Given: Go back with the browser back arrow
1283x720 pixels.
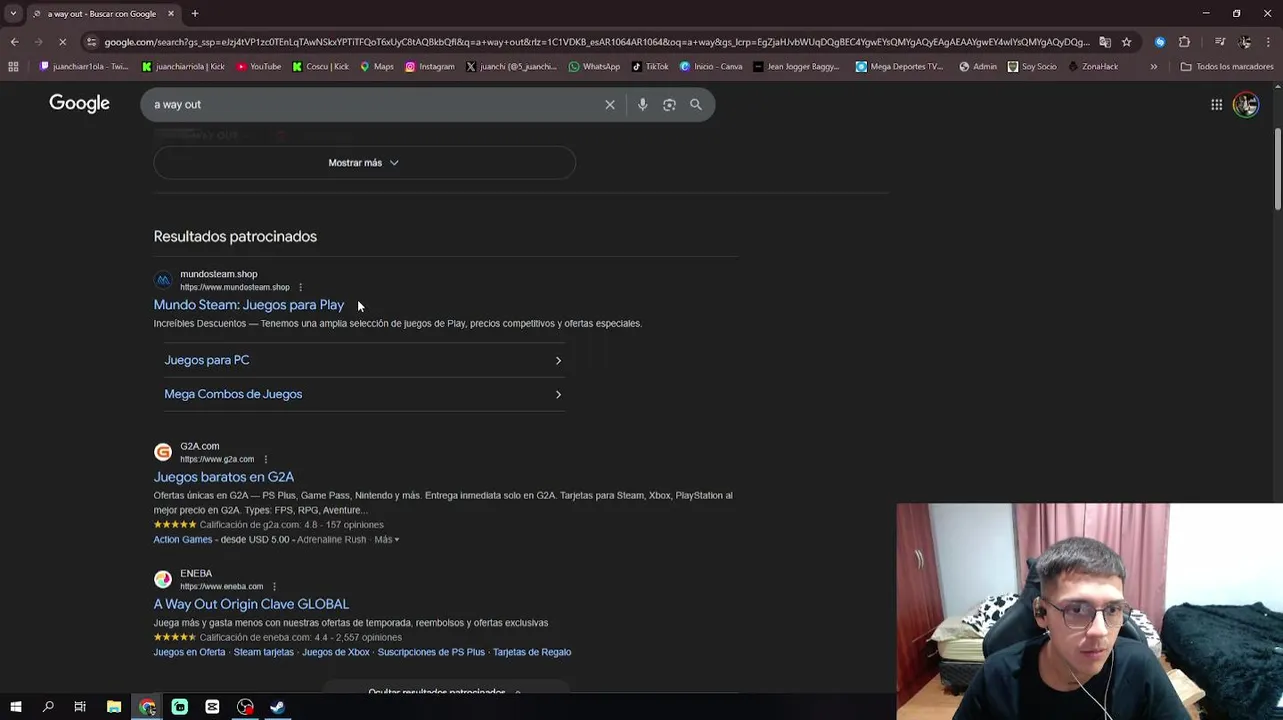Looking at the screenshot, I should [14, 42].
